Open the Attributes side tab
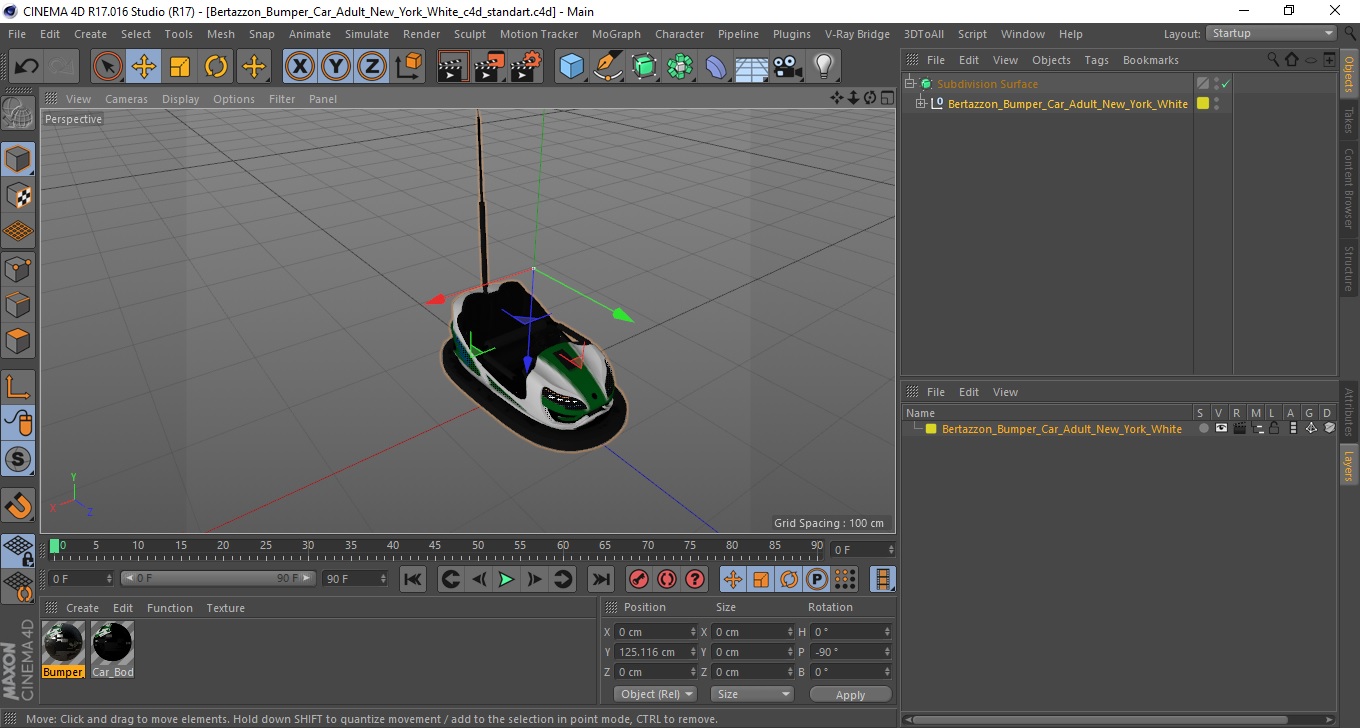The height and width of the screenshot is (728, 1360). tap(1348, 413)
